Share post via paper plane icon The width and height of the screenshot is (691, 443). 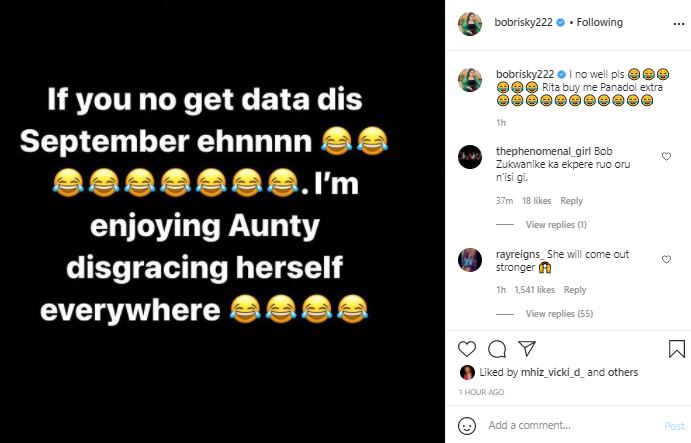coord(527,348)
